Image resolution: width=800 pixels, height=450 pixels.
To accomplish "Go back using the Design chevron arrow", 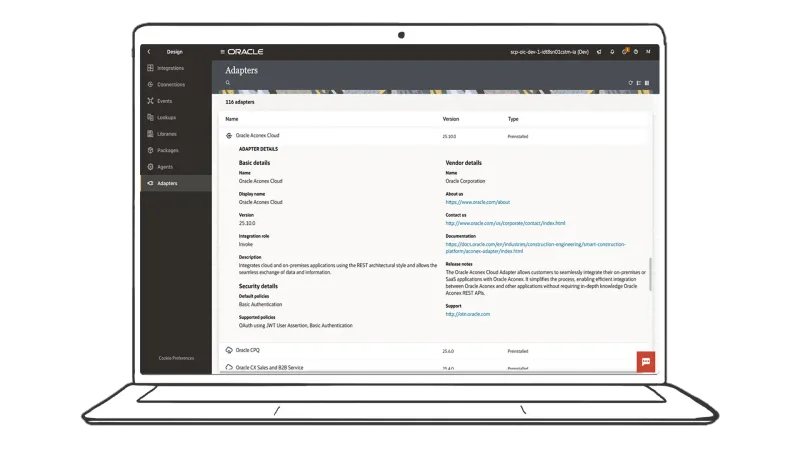I will (x=149, y=52).
